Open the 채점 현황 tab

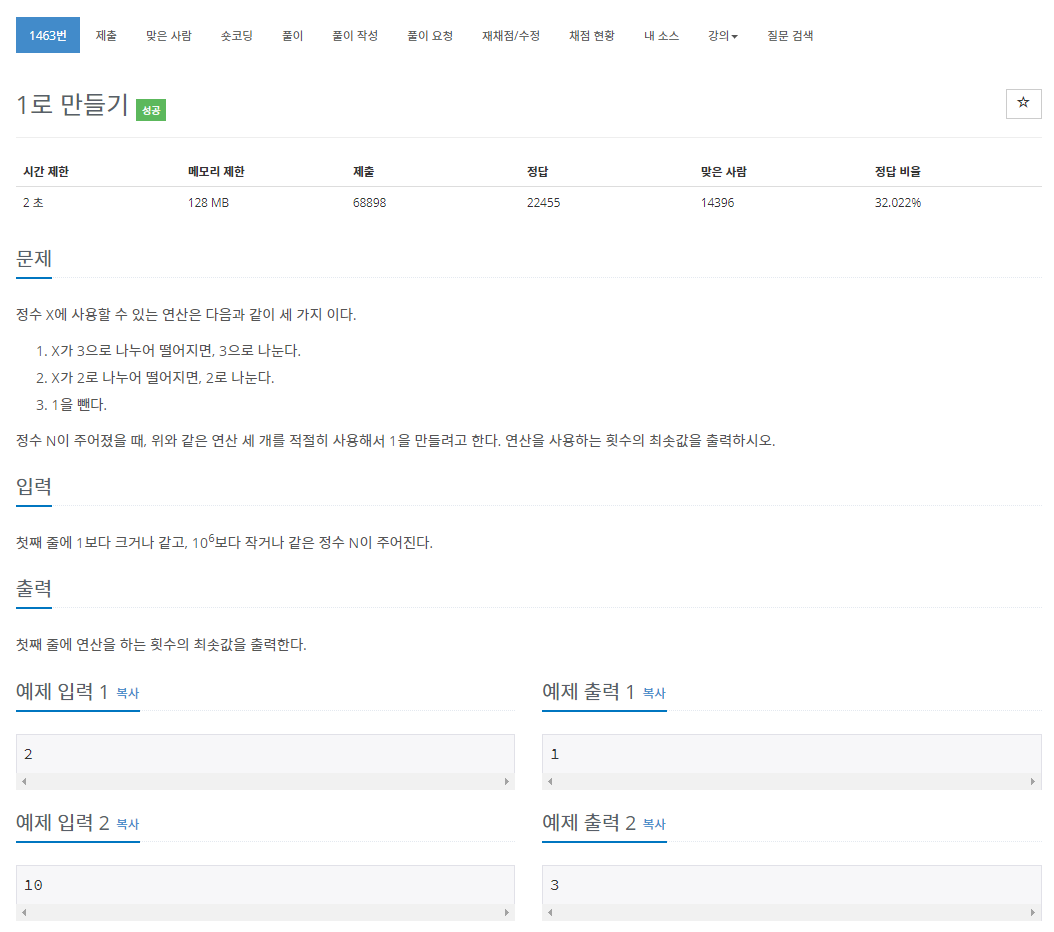tap(592, 36)
